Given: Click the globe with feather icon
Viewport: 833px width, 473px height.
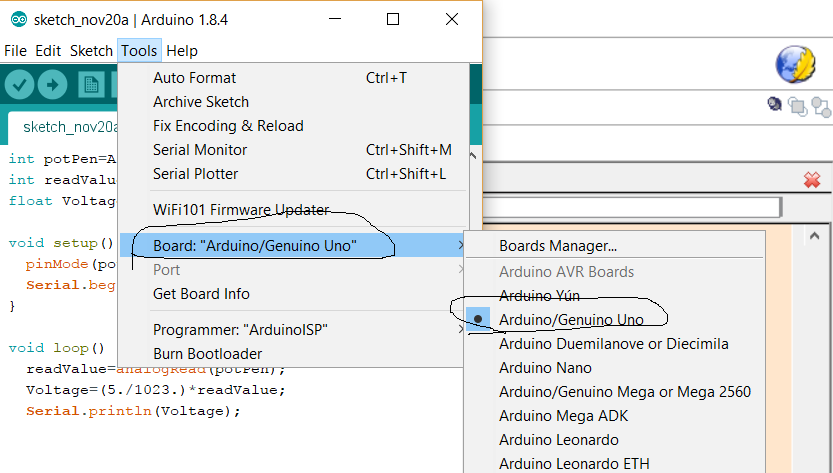Looking at the screenshot, I should [x=795, y=64].
